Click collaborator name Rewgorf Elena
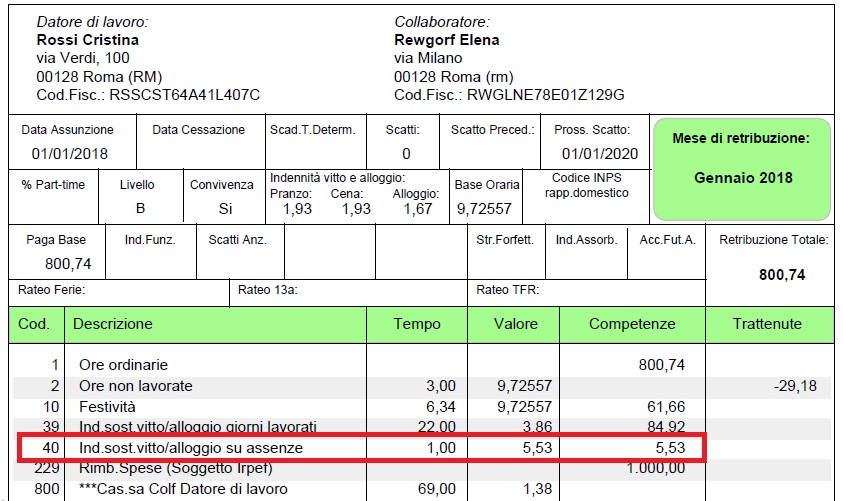Screen dimensions: 843x501 (447, 40)
